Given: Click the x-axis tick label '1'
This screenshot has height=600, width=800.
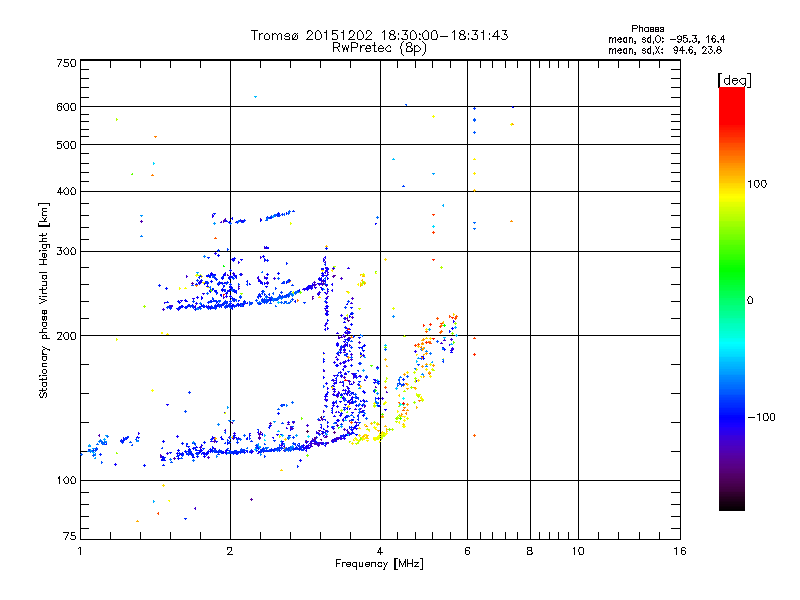Looking at the screenshot, I should pos(80,551).
